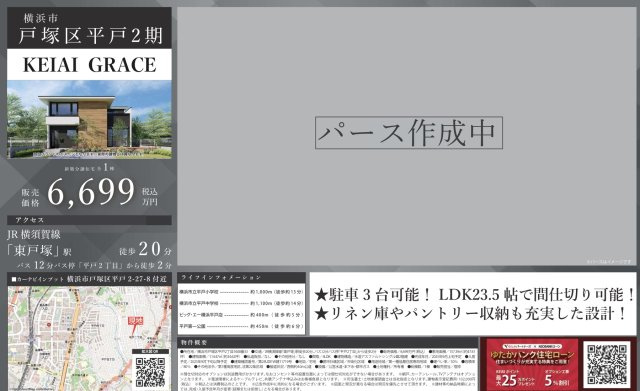640x391 pixels.
Task: Select the '平戸第一公園' row
Action: pos(241,327)
